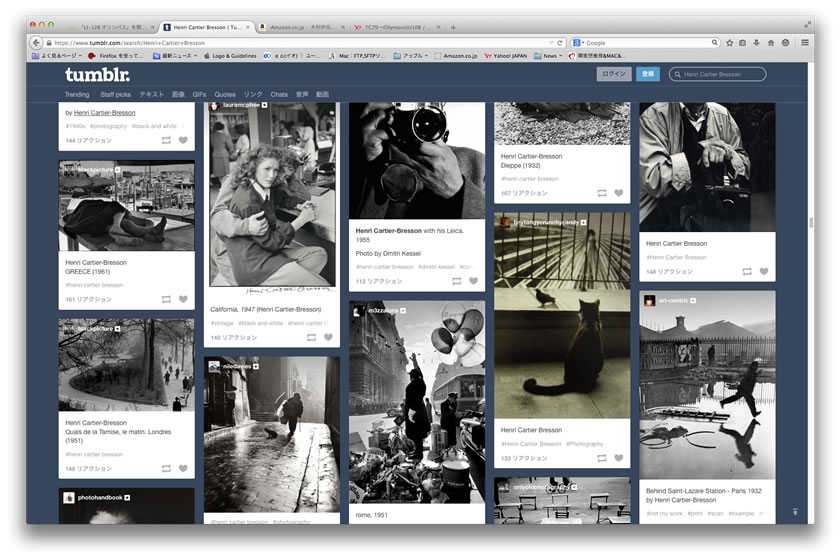Reblog the #1940s tagged post at top

pyautogui.click(x=167, y=140)
